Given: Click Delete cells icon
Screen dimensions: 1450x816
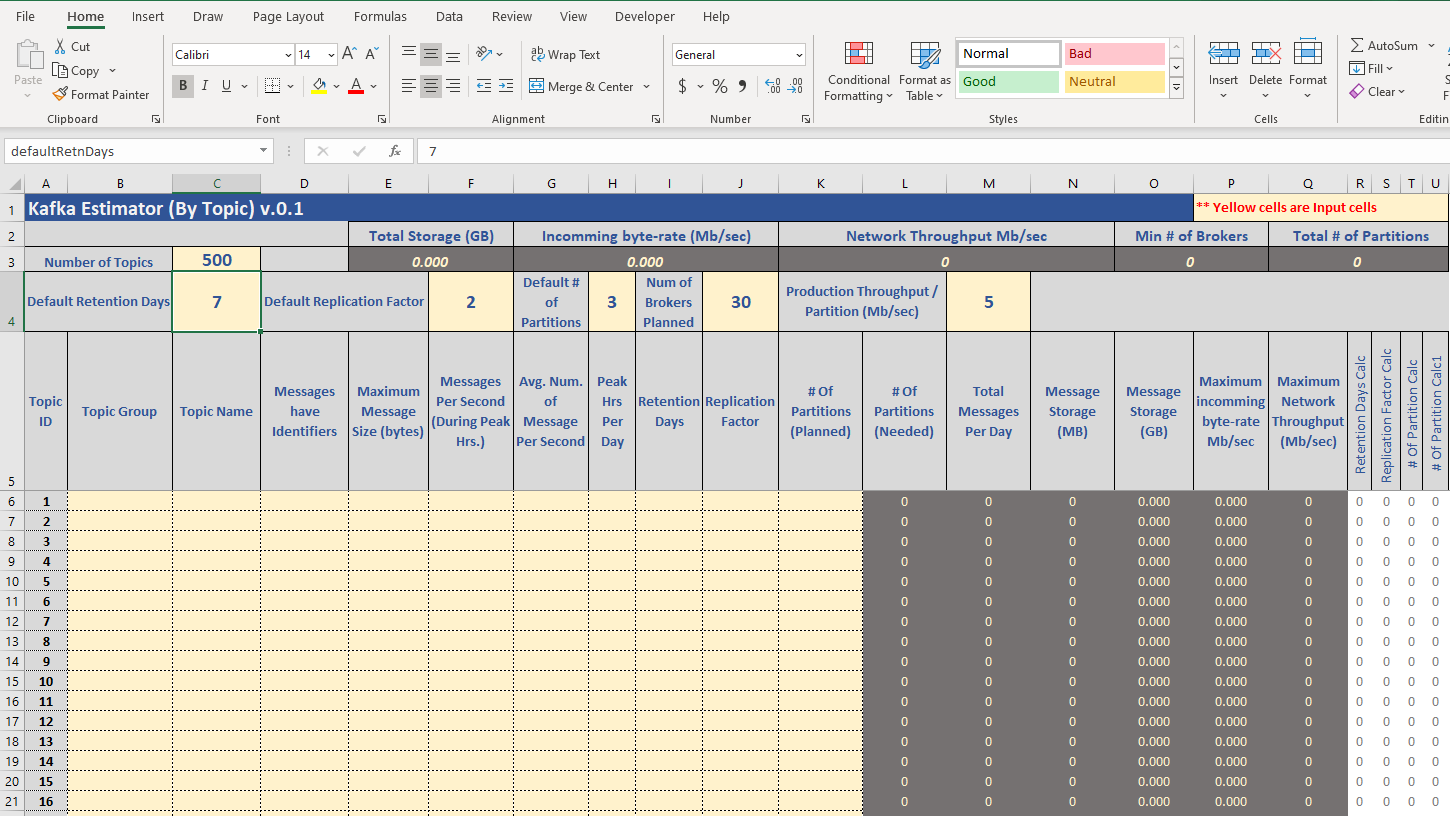Looking at the screenshot, I should point(1266,53).
